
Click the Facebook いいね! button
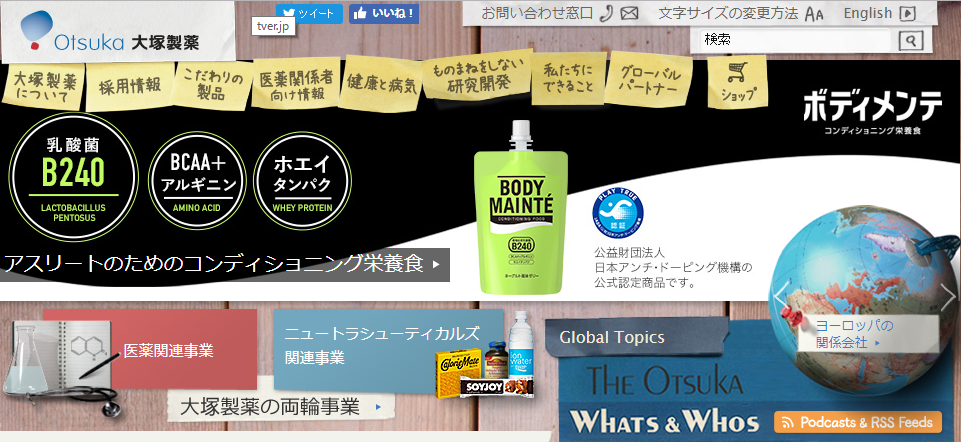(x=384, y=13)
